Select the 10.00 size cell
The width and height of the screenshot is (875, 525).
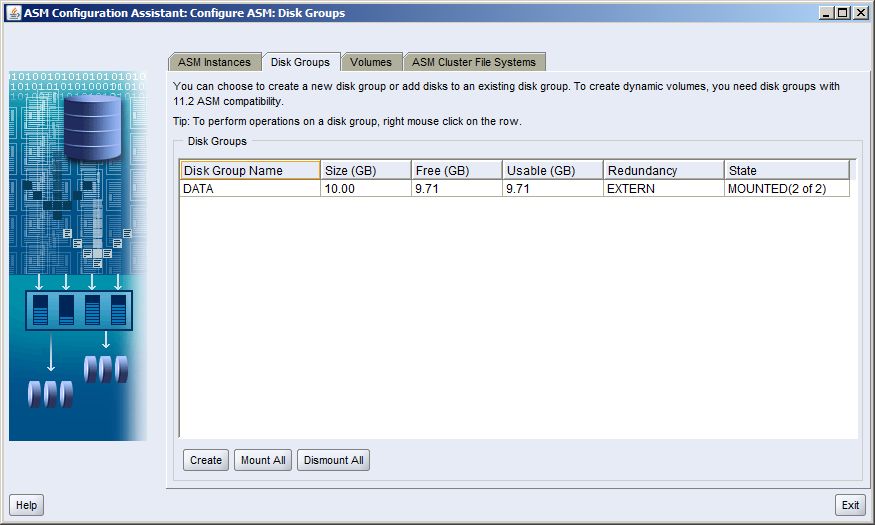(x=366, y=189)
